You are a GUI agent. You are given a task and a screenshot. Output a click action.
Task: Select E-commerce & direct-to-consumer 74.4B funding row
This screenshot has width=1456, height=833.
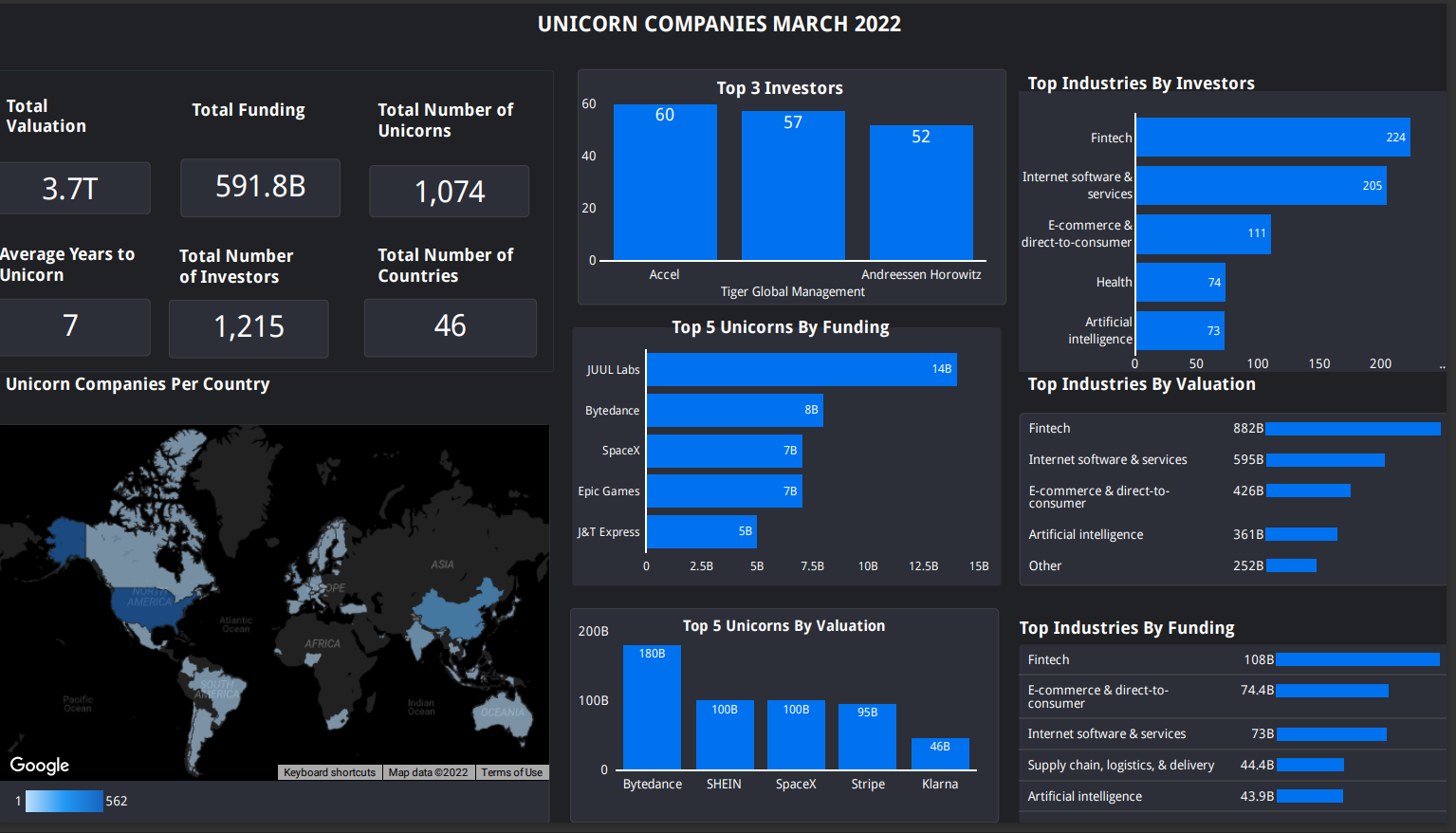pos(1233,696)
